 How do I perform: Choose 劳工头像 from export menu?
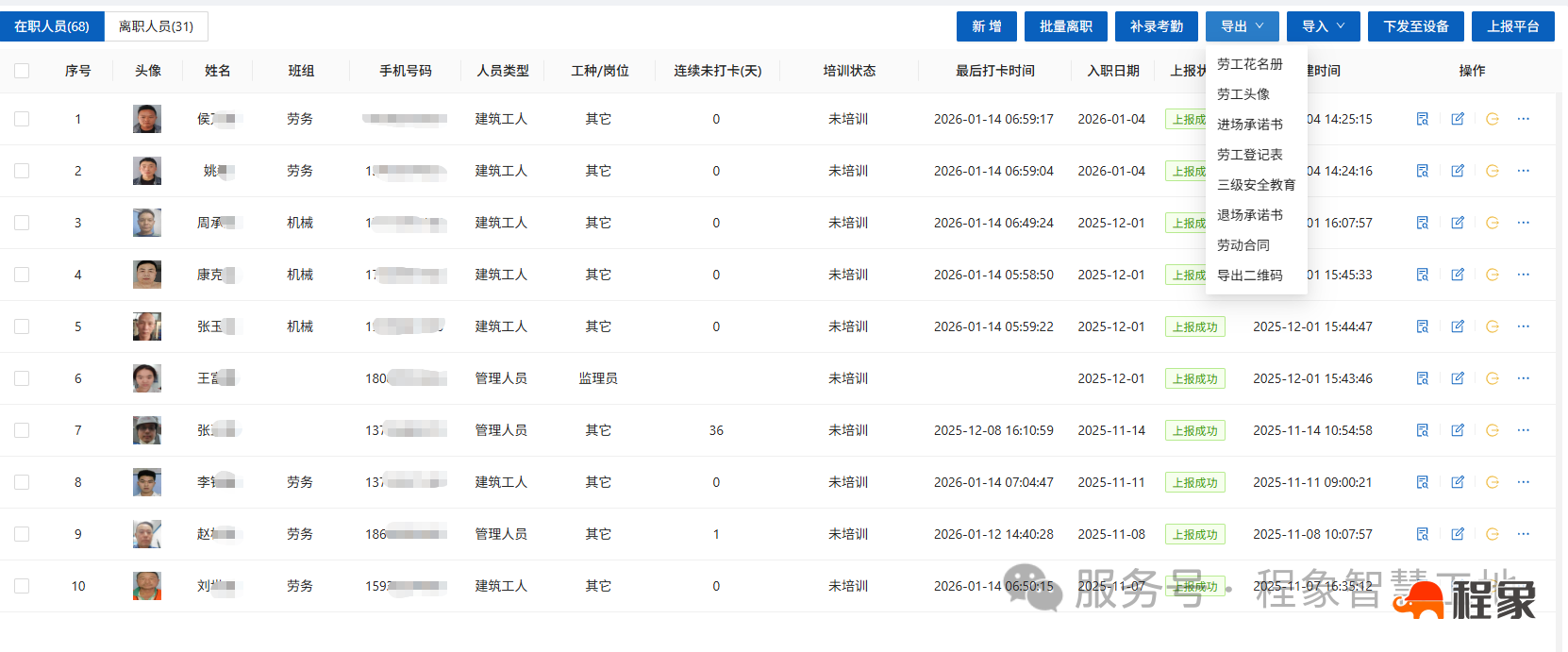pyautogui.click(x=1243, y=94)
